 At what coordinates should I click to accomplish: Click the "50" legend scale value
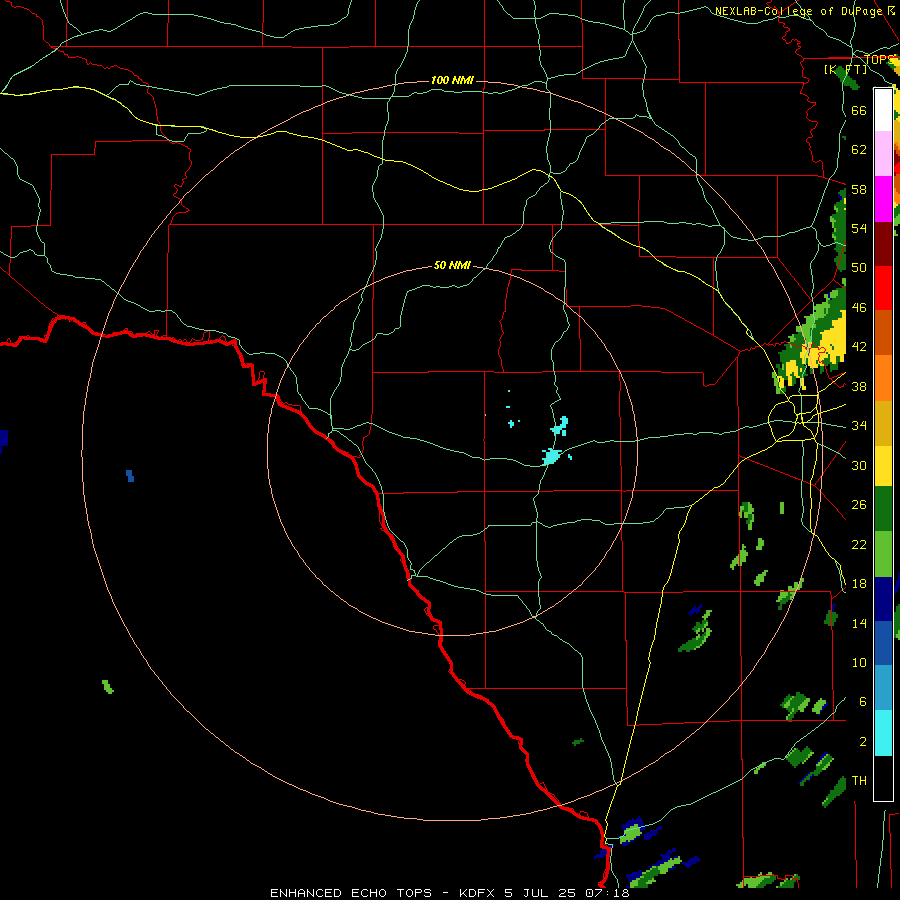point(859,267)
